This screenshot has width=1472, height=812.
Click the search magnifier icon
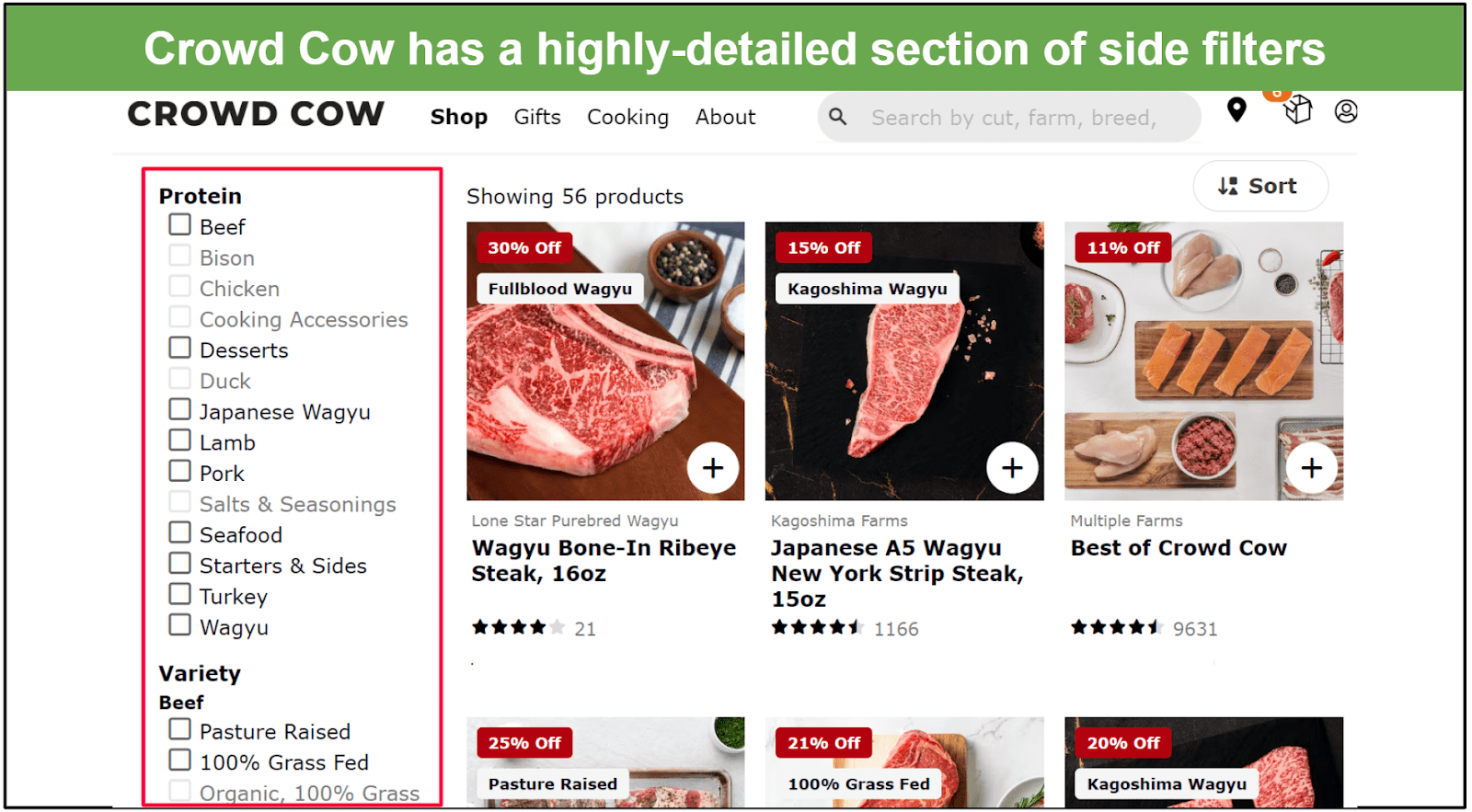838,117
